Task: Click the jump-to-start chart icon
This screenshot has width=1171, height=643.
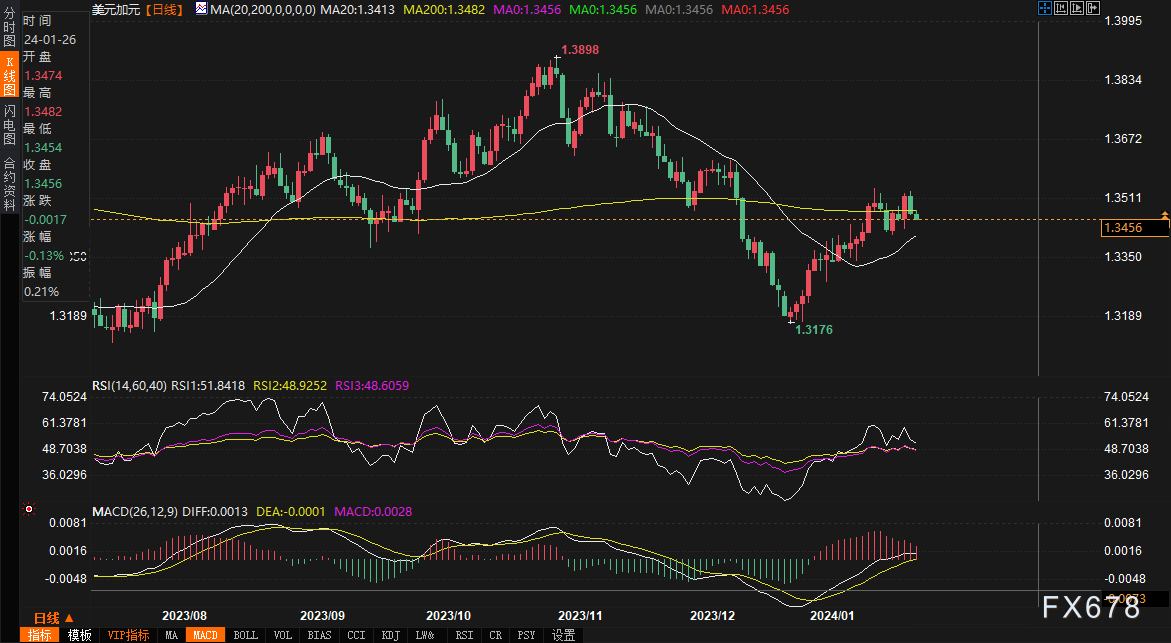Action: pyautogui.click(x=1062, y=9)
